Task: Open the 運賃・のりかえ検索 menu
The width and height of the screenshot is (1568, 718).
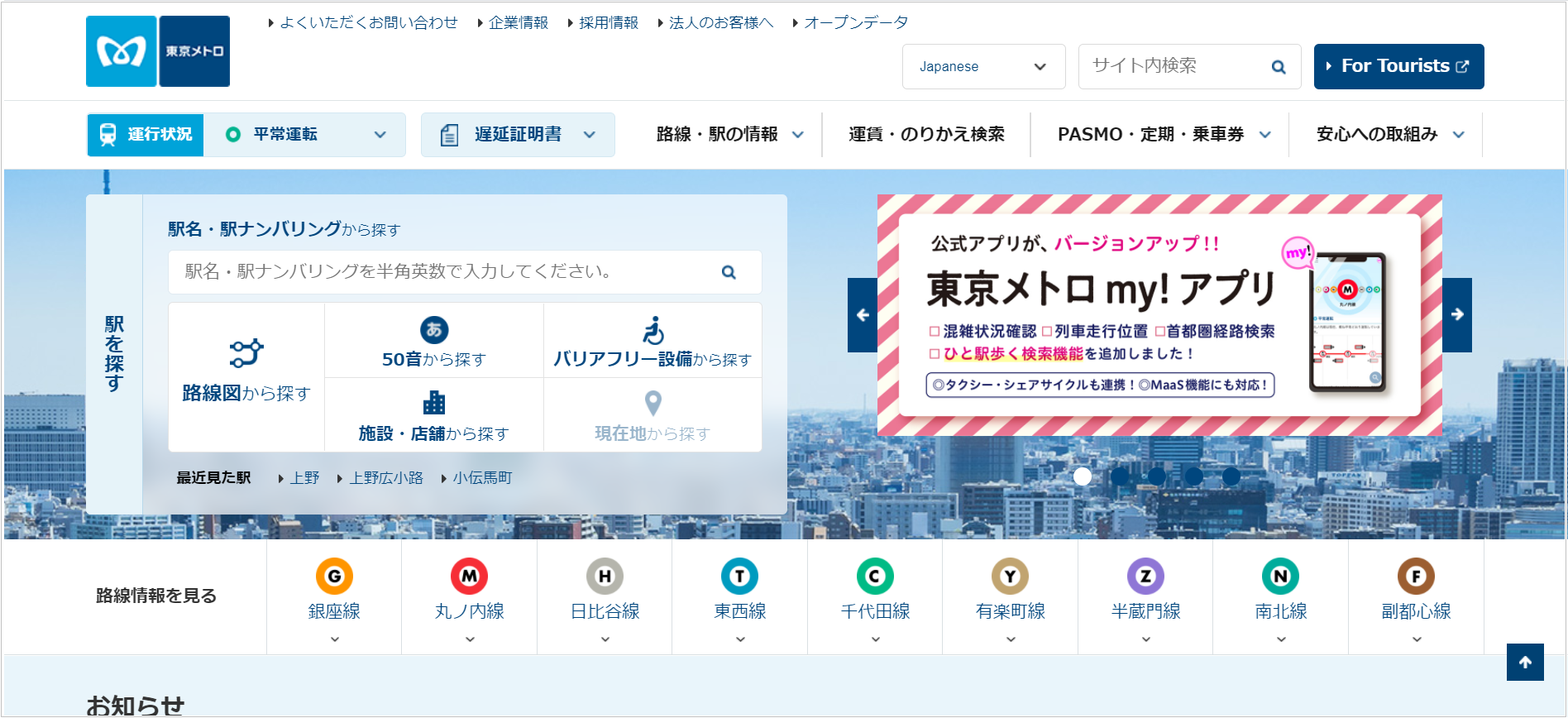Action: coord(926,134)
